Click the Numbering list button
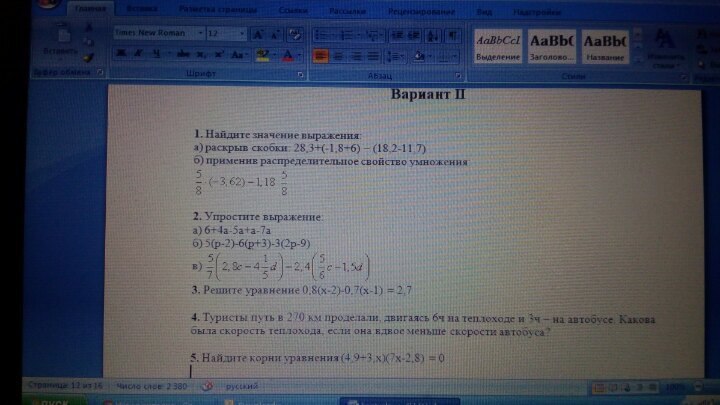The image size is (720, 405). 347,35
